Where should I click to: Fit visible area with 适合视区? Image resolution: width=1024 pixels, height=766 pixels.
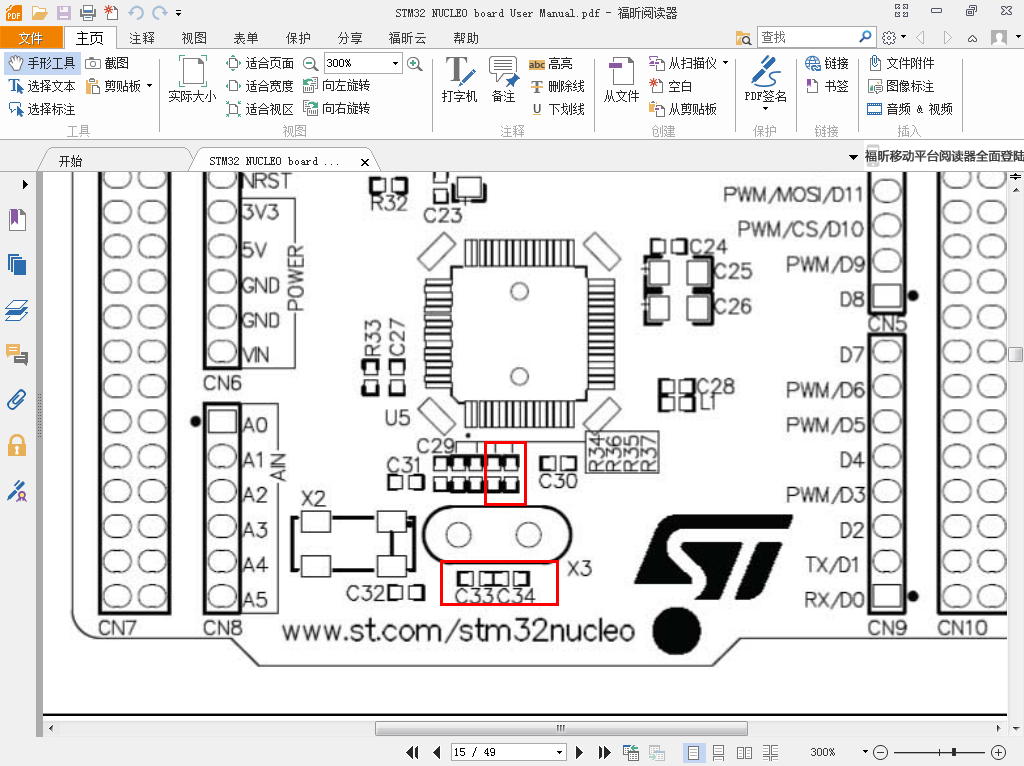(x=260, y=108)
